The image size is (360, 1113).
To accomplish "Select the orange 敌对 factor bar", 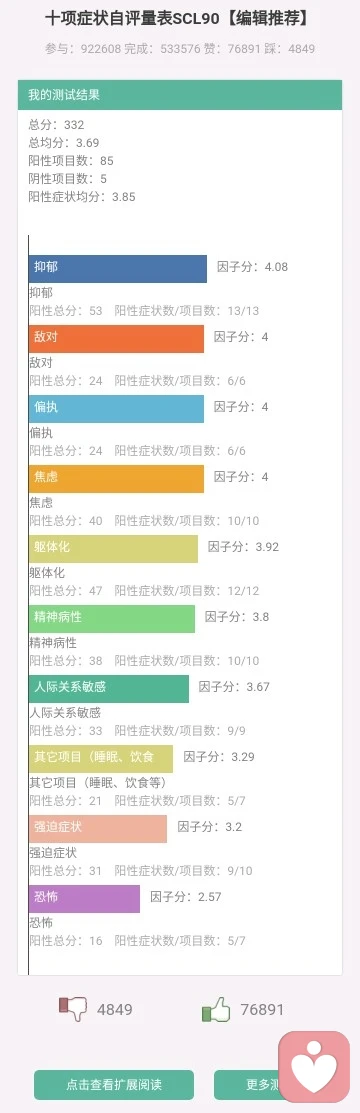I will point(116,339).
